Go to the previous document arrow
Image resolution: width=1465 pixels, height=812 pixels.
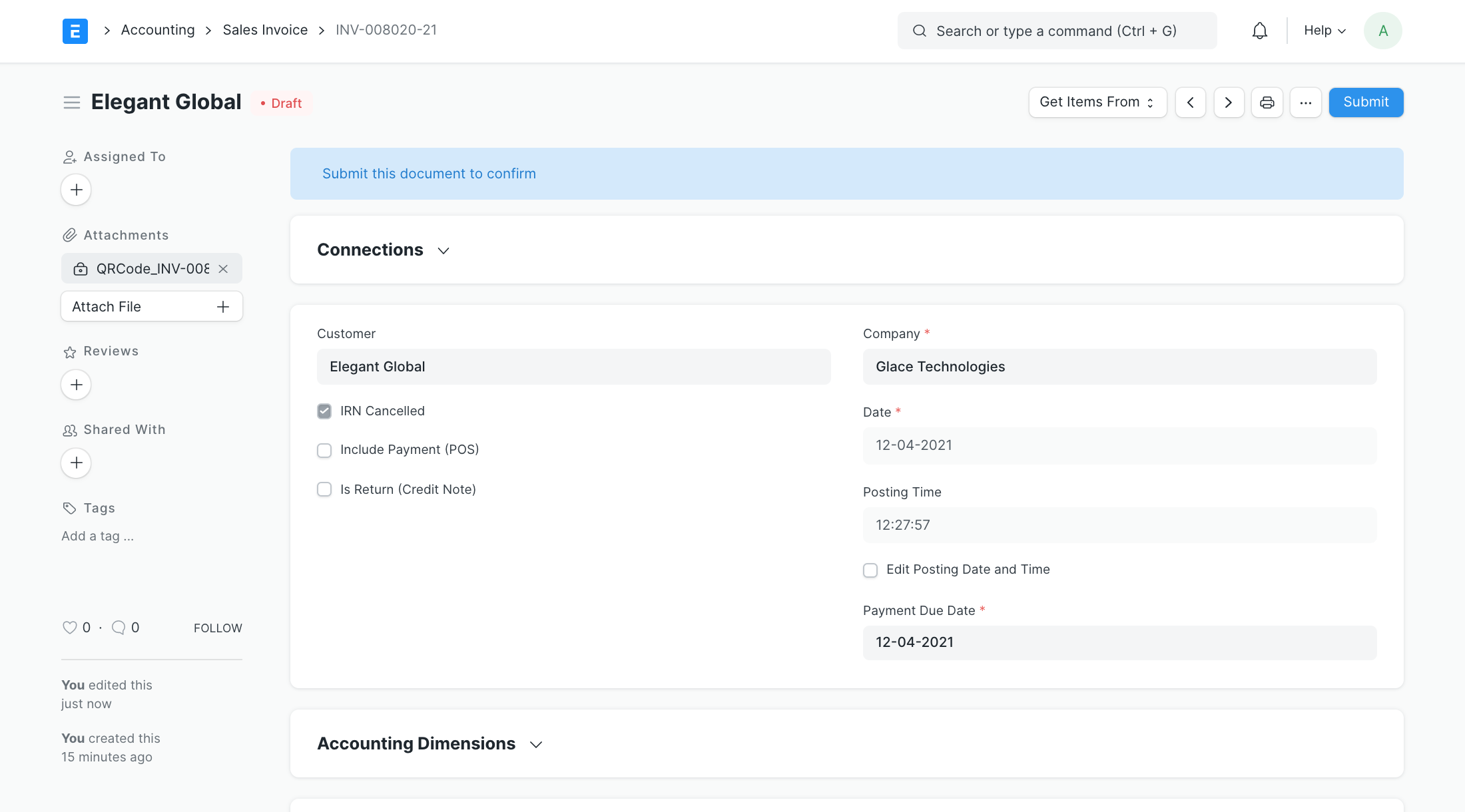(1190, 102)
